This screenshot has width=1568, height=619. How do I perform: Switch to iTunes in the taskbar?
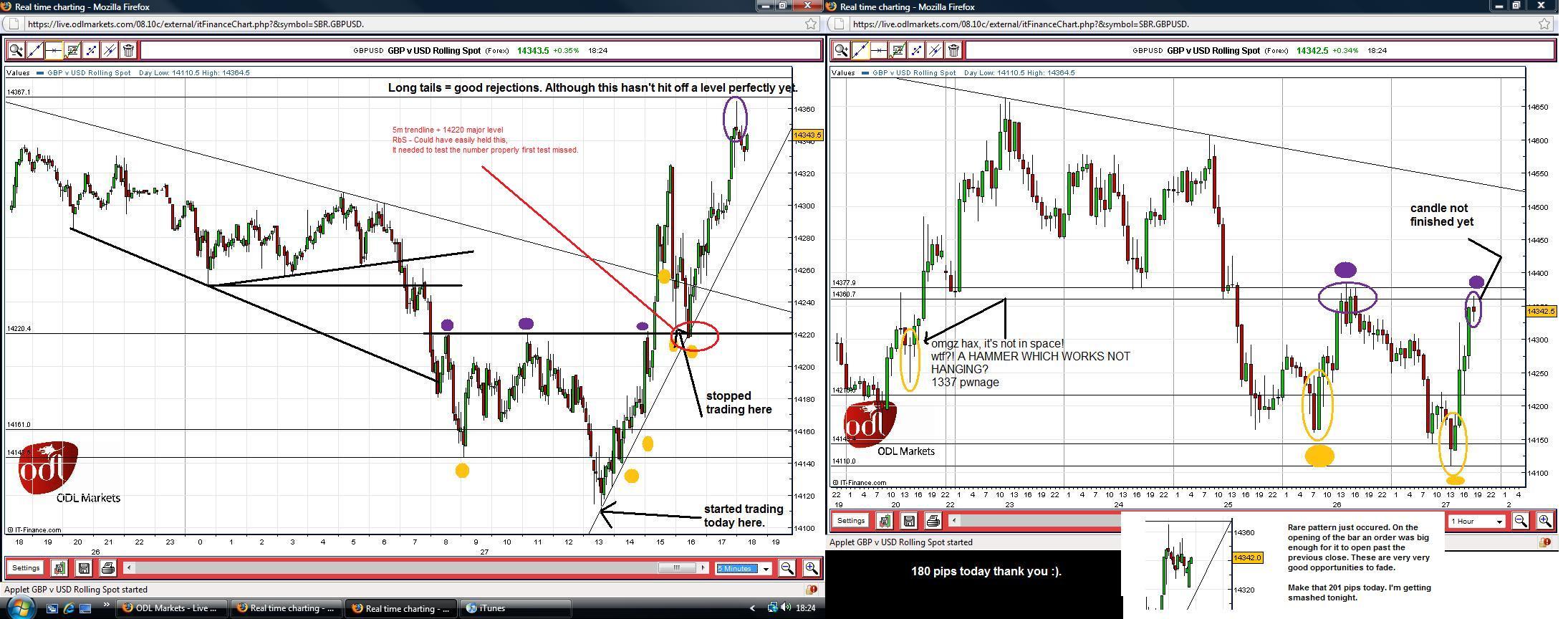516,608
